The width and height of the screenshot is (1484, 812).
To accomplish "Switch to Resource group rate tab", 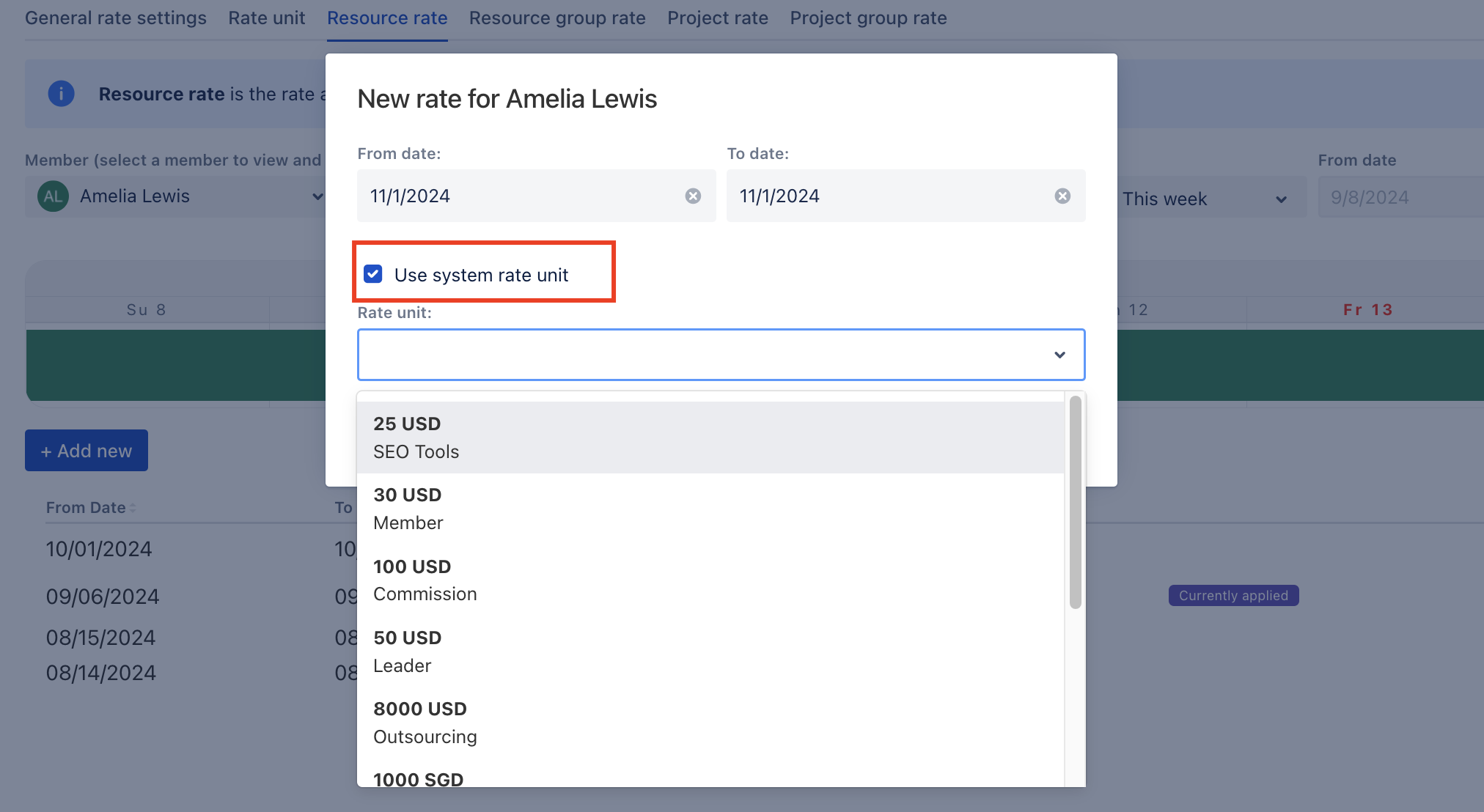I will [x=557, y=18].
